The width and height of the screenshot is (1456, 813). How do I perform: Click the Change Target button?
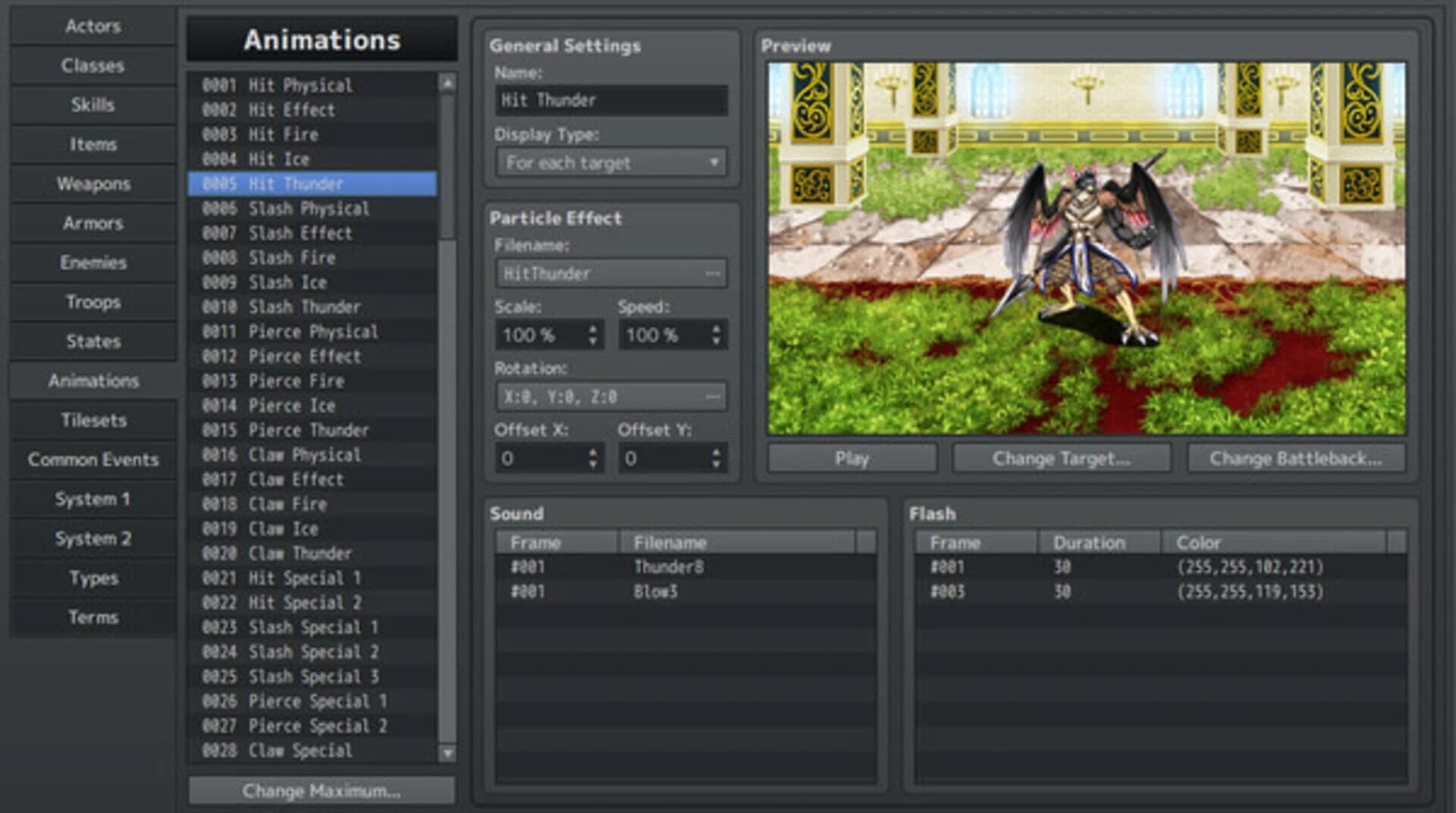1061,457
